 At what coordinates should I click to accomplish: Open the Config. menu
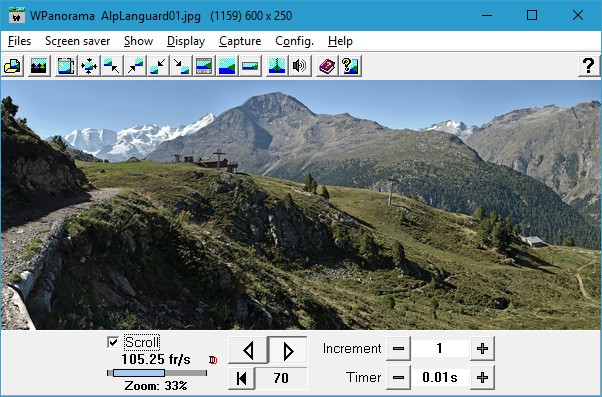[x=295, y=41]
